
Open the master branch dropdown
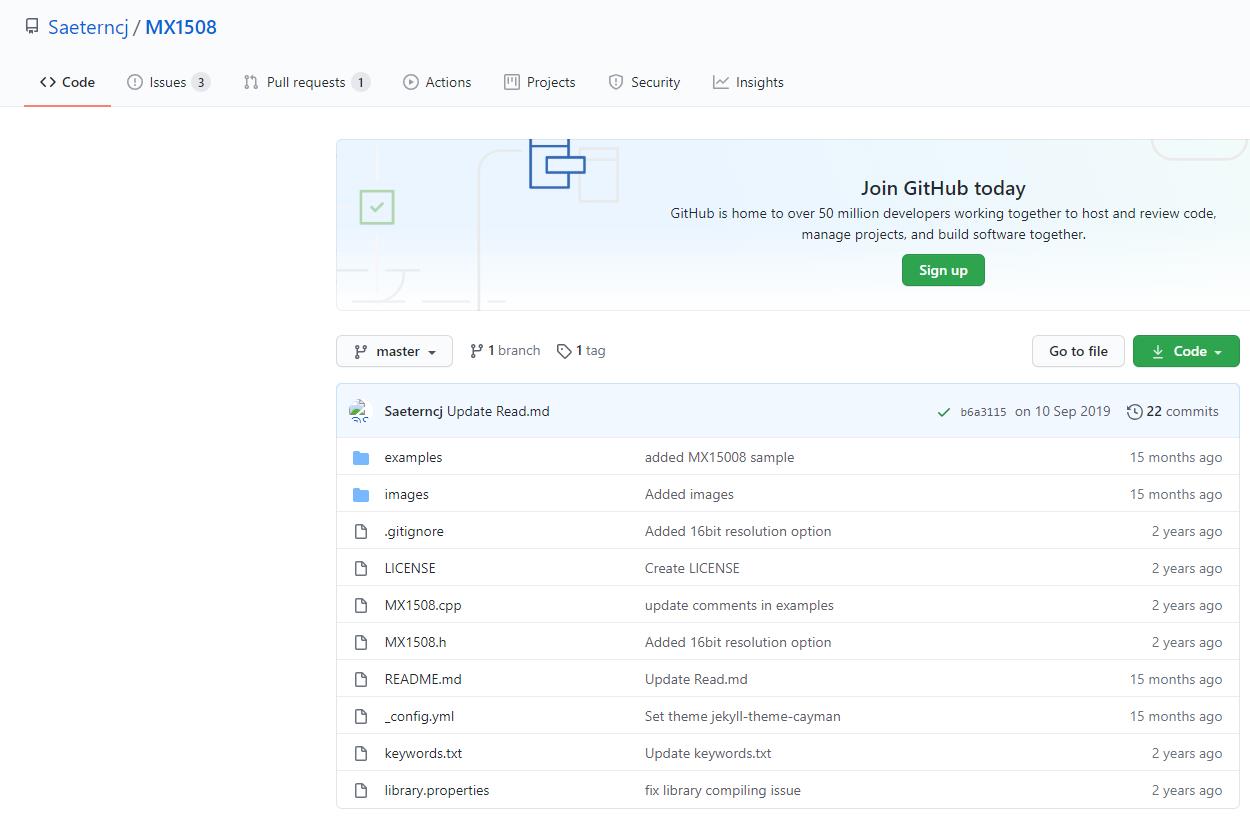394,351
